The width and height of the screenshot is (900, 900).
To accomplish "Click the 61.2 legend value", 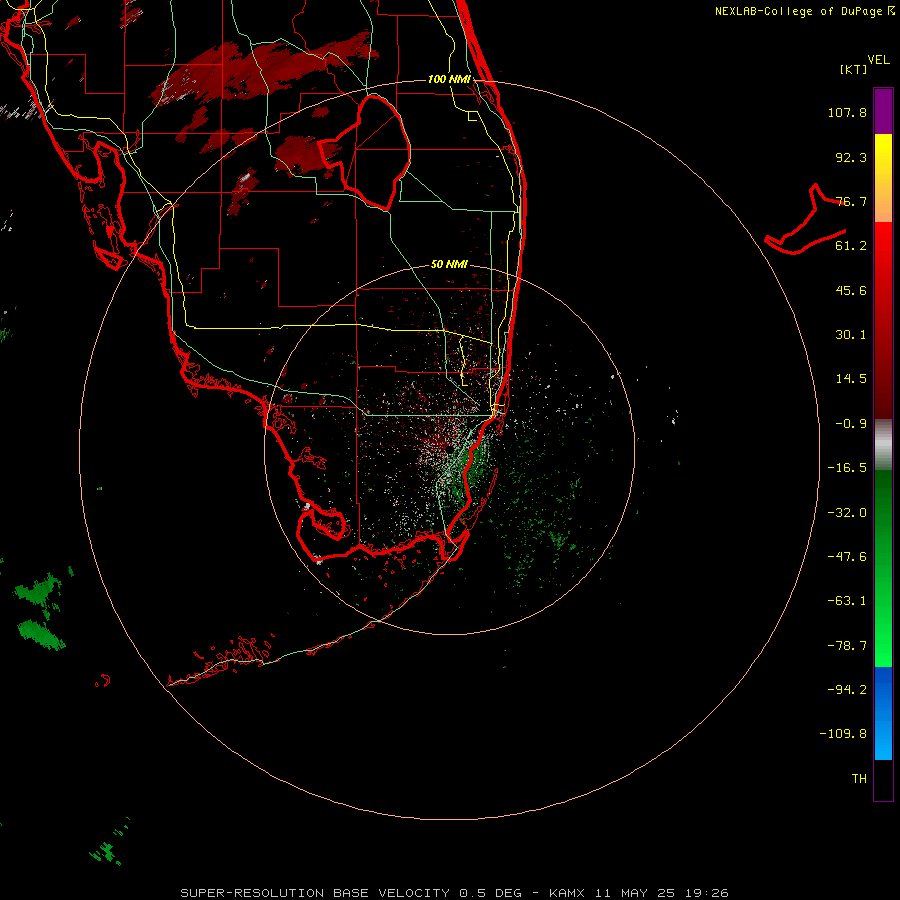I will 851,246.
